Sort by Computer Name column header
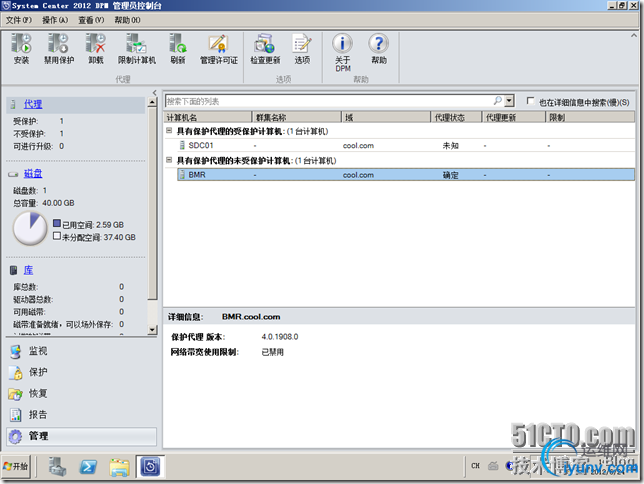Viewport: 644px width, 484px height. [207, 118]
